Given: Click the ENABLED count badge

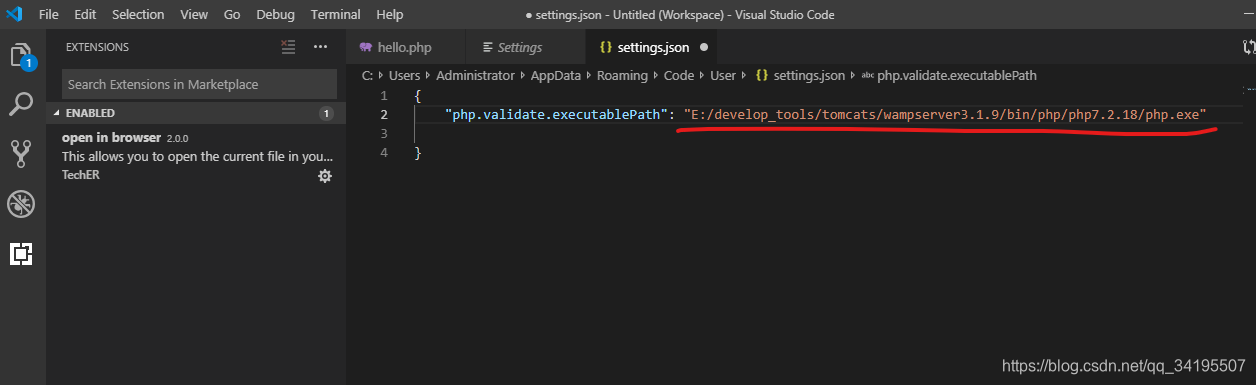Looking at the screenshot, I should [325, 114].
